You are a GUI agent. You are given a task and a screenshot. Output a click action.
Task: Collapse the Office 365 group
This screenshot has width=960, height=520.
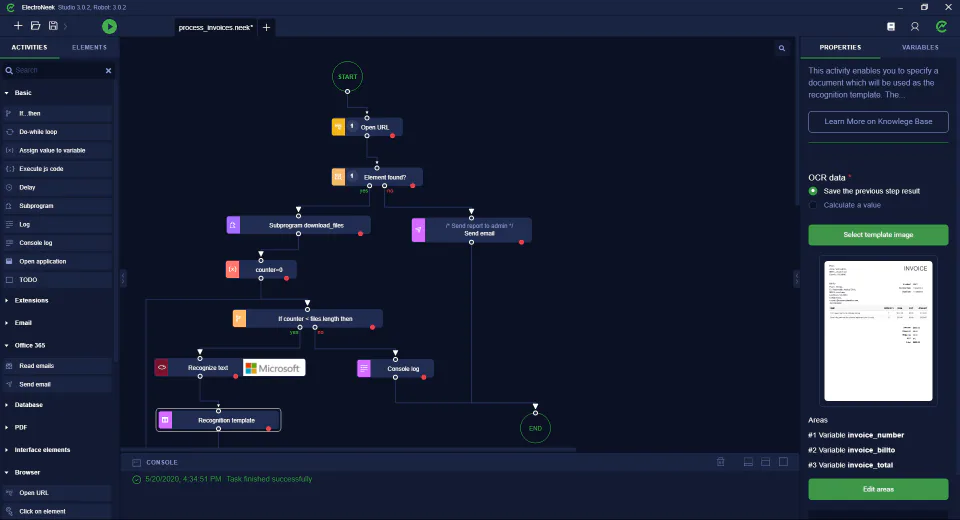coord(29,345)
